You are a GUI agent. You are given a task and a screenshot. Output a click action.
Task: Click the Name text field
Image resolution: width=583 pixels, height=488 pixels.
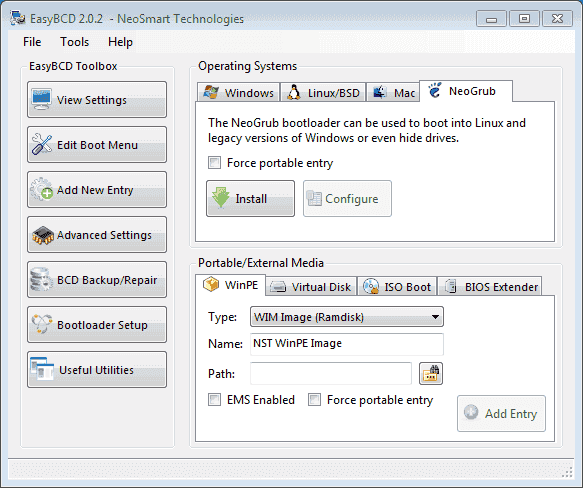click(347, 344)
